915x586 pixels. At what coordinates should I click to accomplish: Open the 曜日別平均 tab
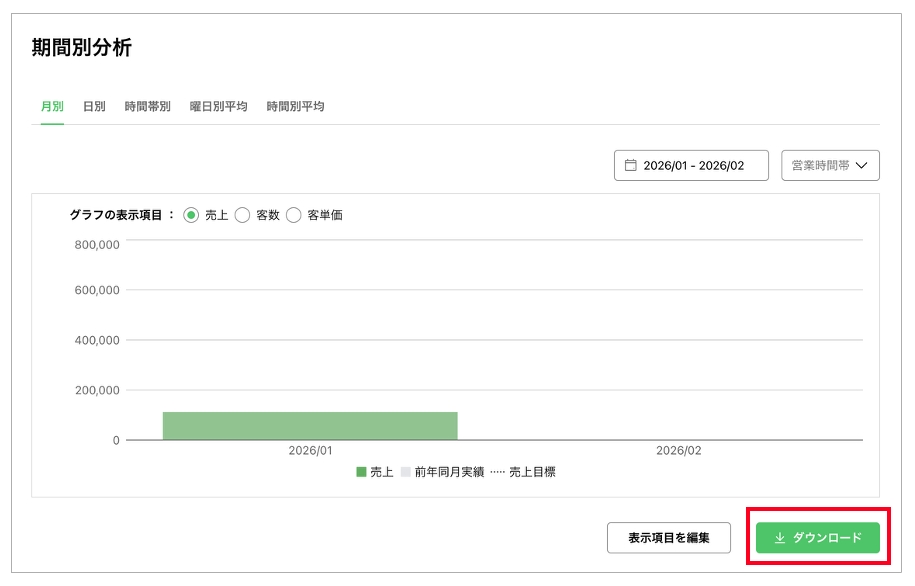218,106
